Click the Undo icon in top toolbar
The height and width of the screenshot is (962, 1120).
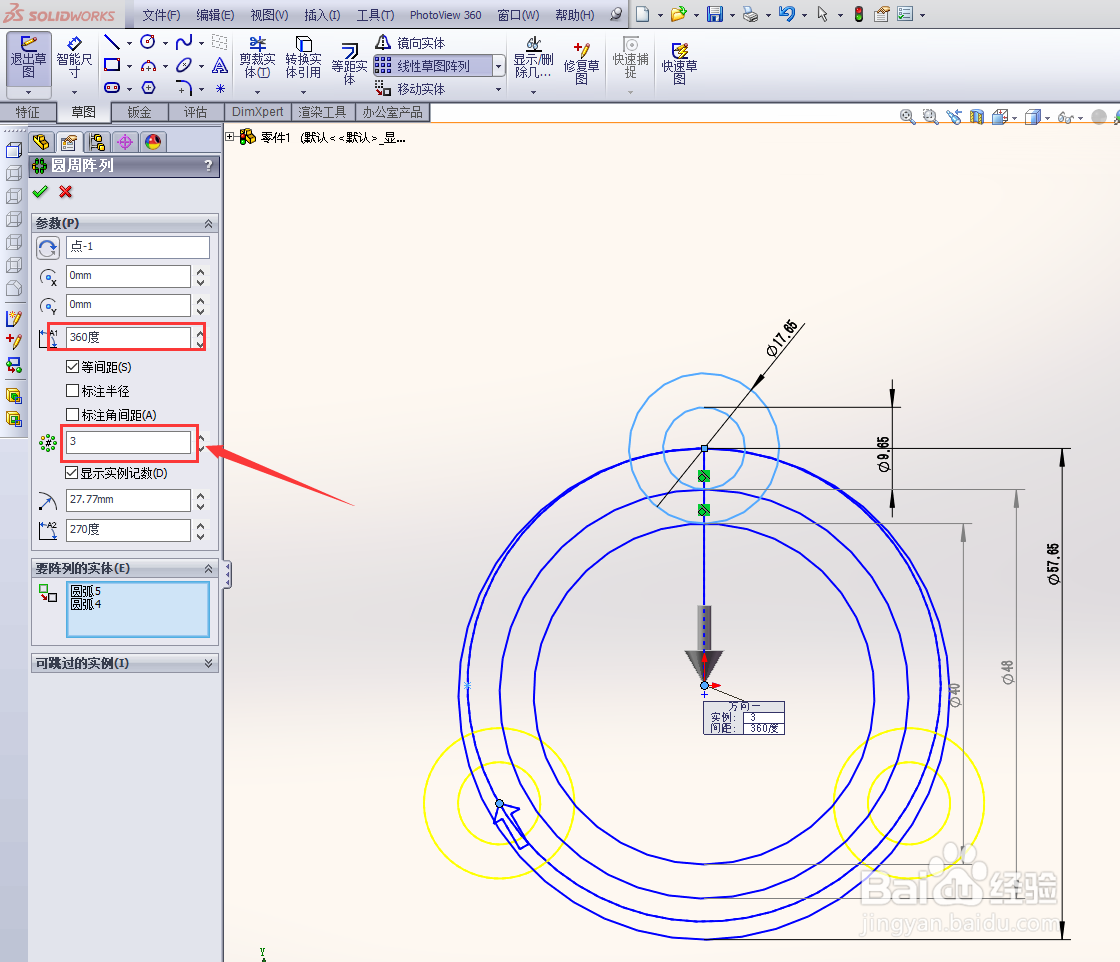point(786,14)
